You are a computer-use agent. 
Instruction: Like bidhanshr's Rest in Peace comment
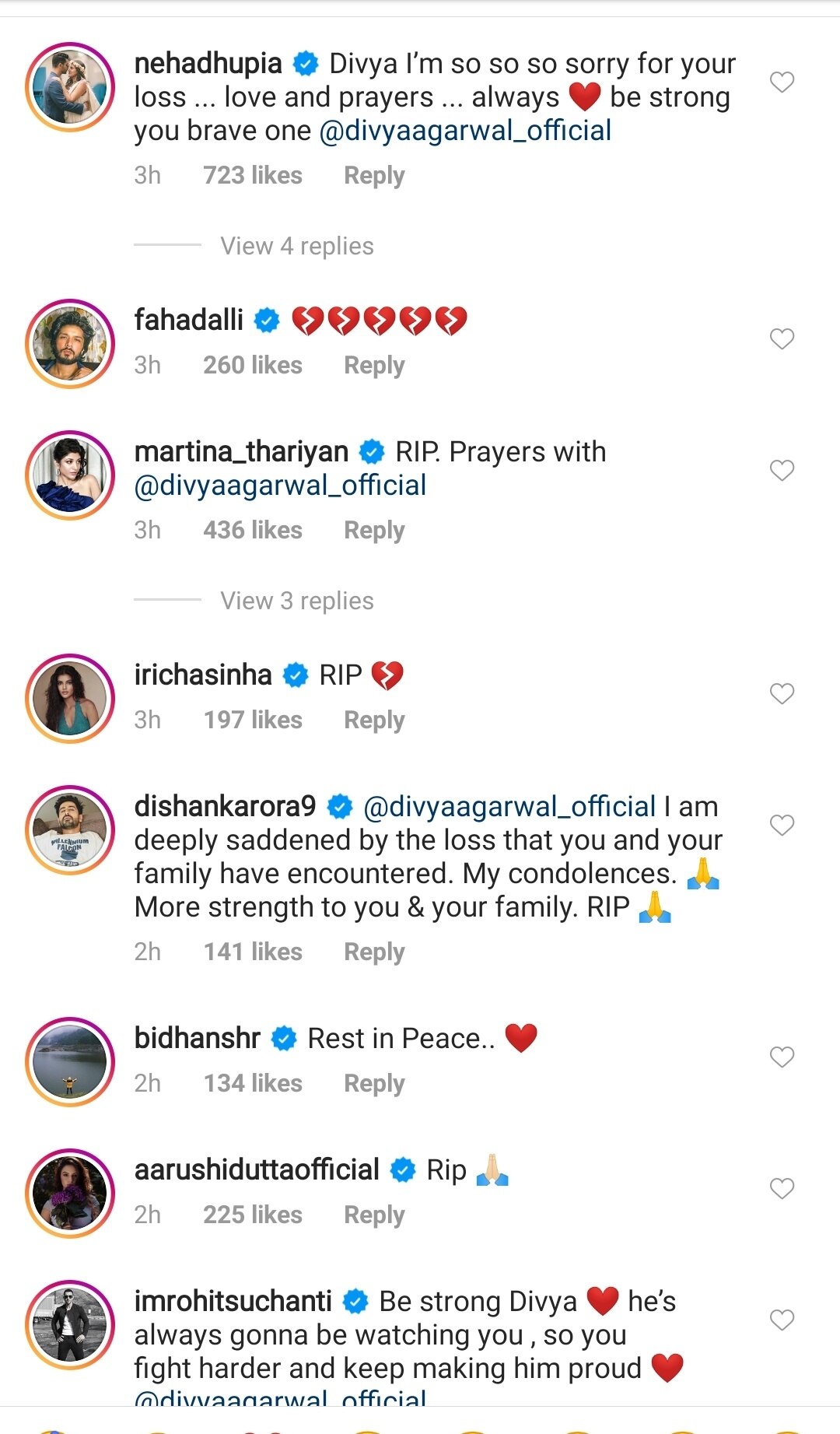[782, 1057]
